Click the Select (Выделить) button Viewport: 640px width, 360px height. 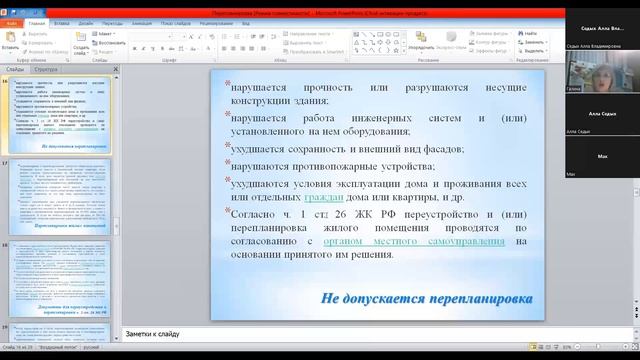pos(532,51)
